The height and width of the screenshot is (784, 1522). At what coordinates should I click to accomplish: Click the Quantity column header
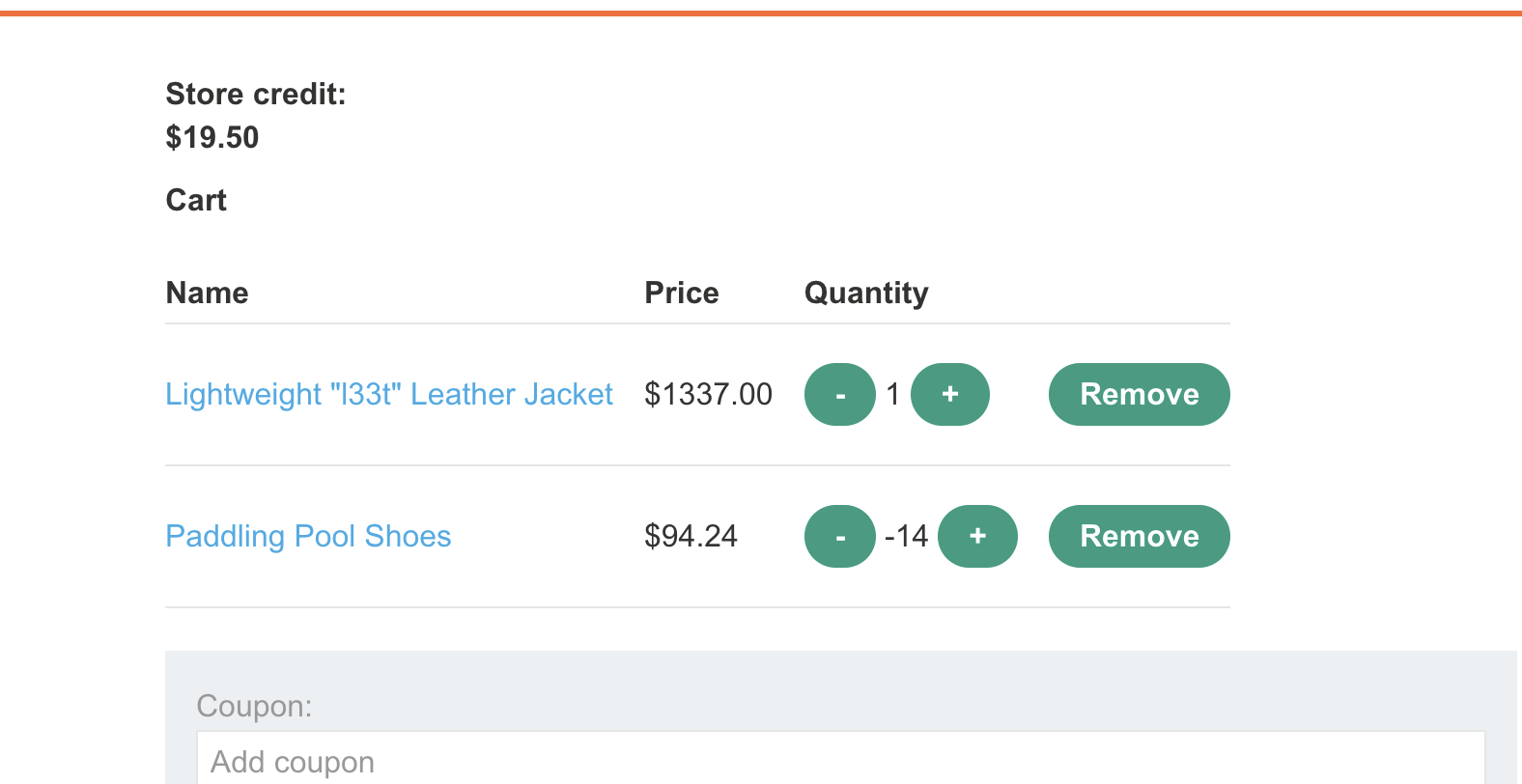pyautogui.click(x=866, y=293)
